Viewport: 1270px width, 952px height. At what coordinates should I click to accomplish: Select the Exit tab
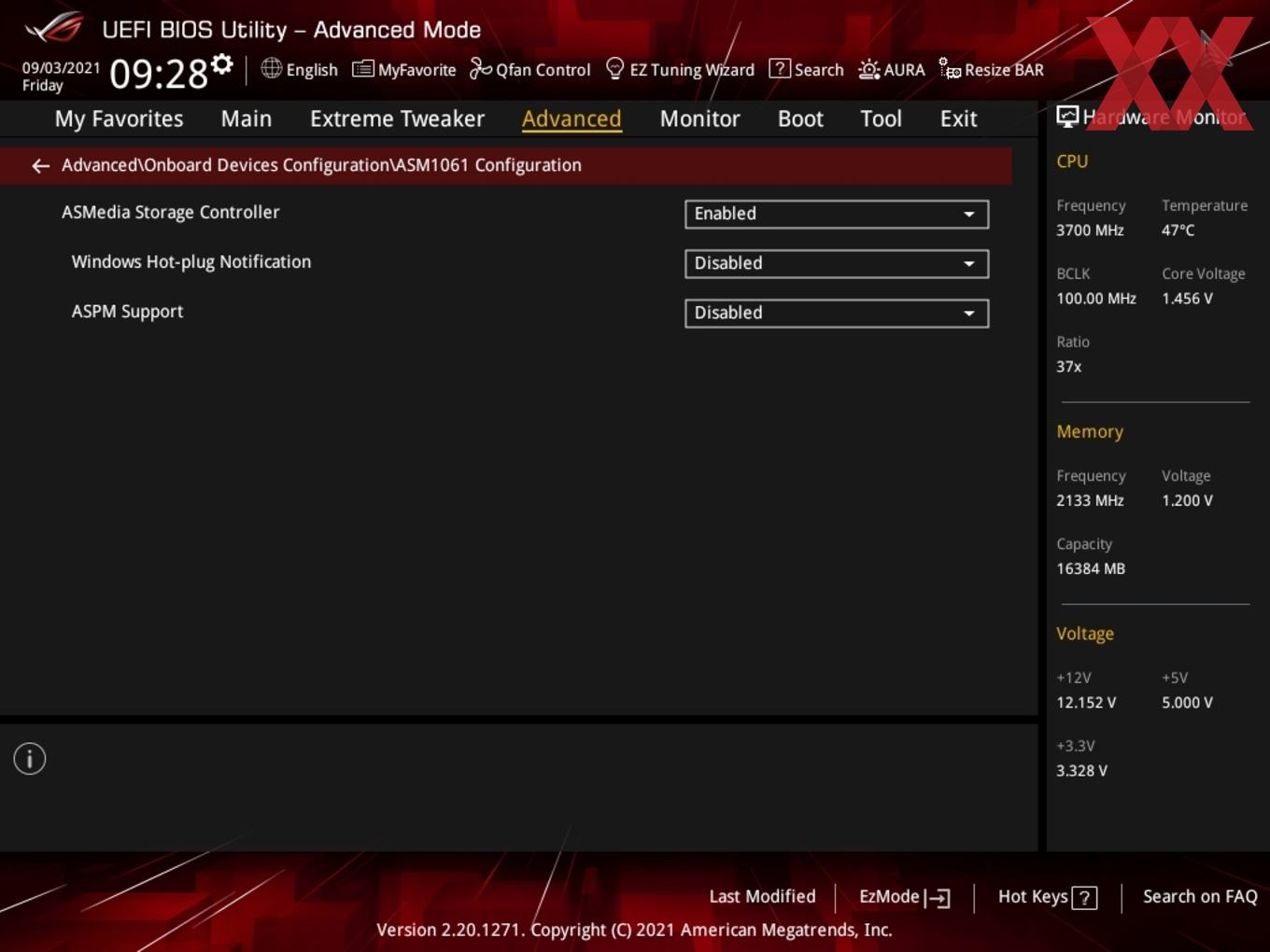pos(958,119)
